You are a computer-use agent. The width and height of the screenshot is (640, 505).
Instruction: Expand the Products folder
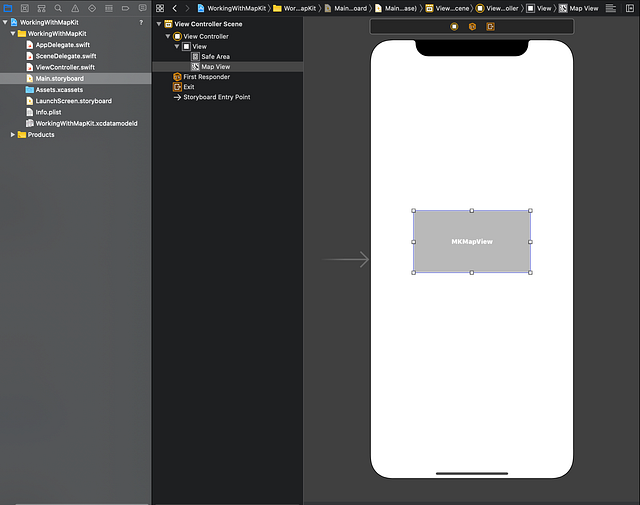tap(13, 135)
